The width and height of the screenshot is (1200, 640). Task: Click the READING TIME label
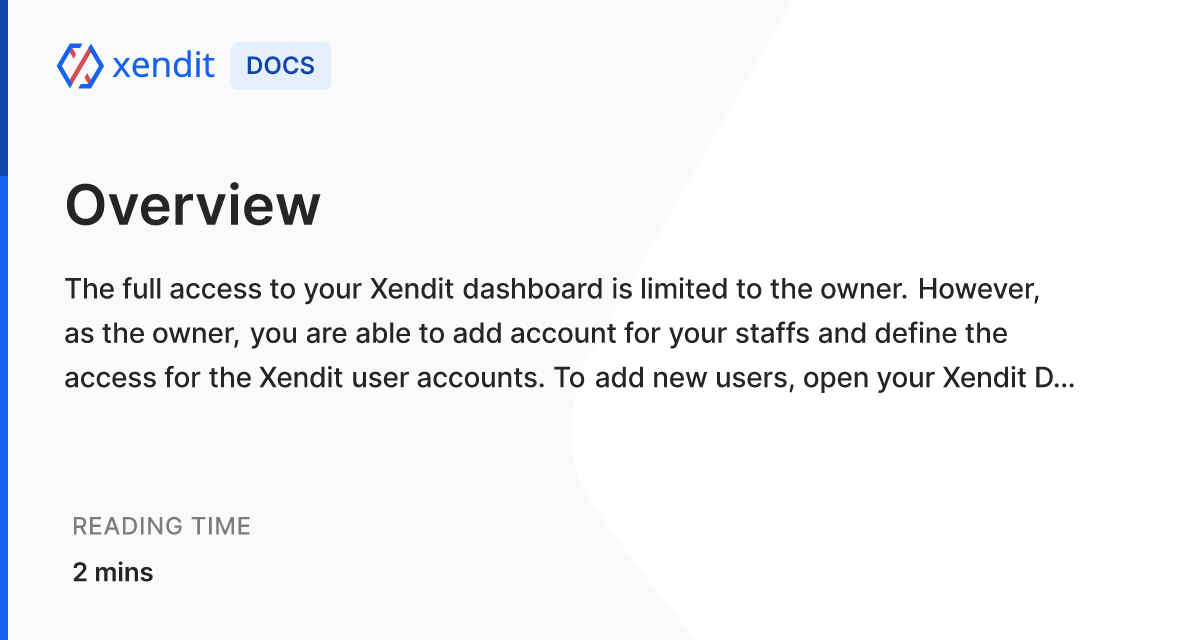pyautogui.click(x=162, y=526)
